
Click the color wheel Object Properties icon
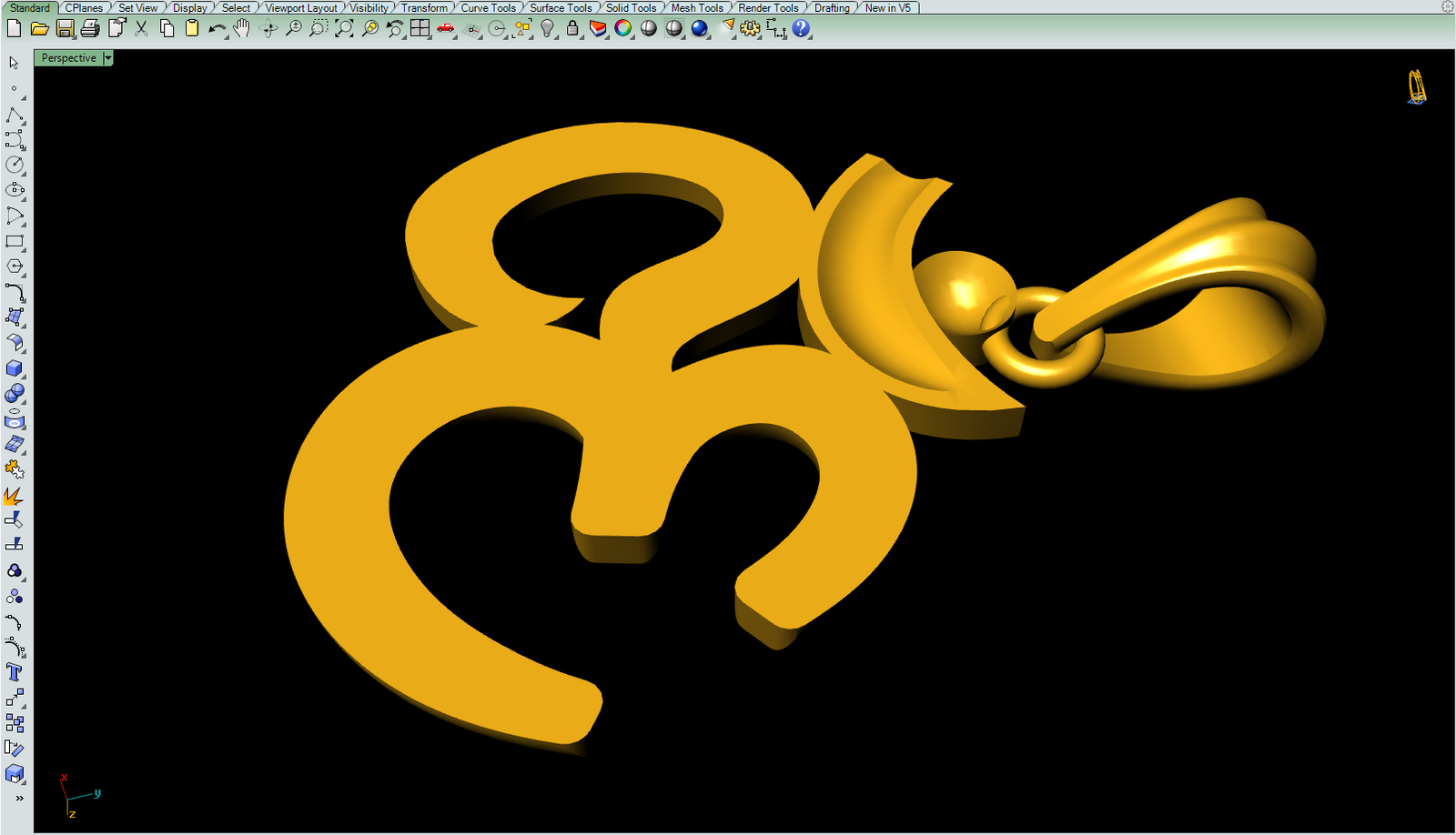623,28
